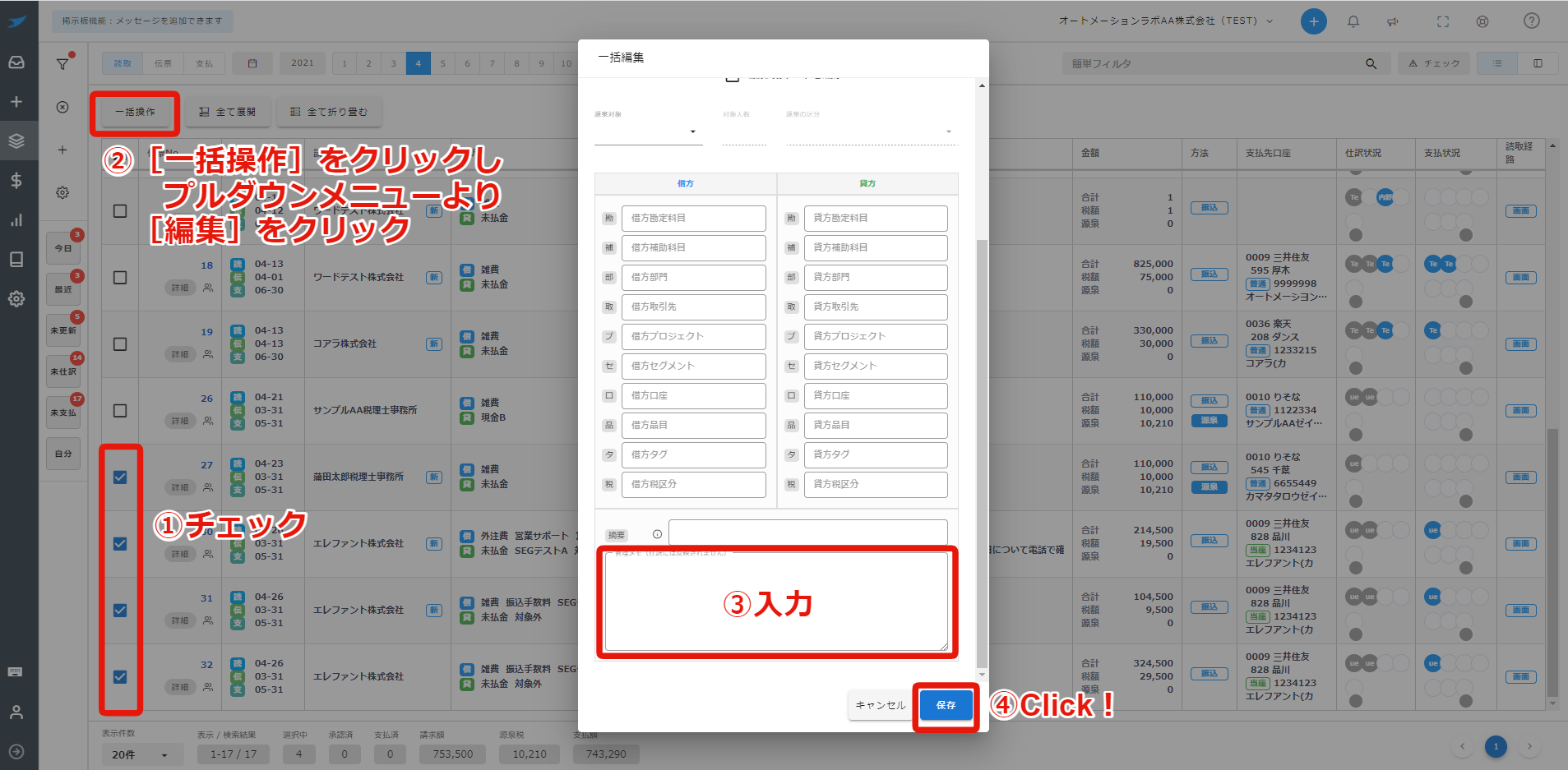
Task: Open the question mark help icon
Action: coord(1532,21)
